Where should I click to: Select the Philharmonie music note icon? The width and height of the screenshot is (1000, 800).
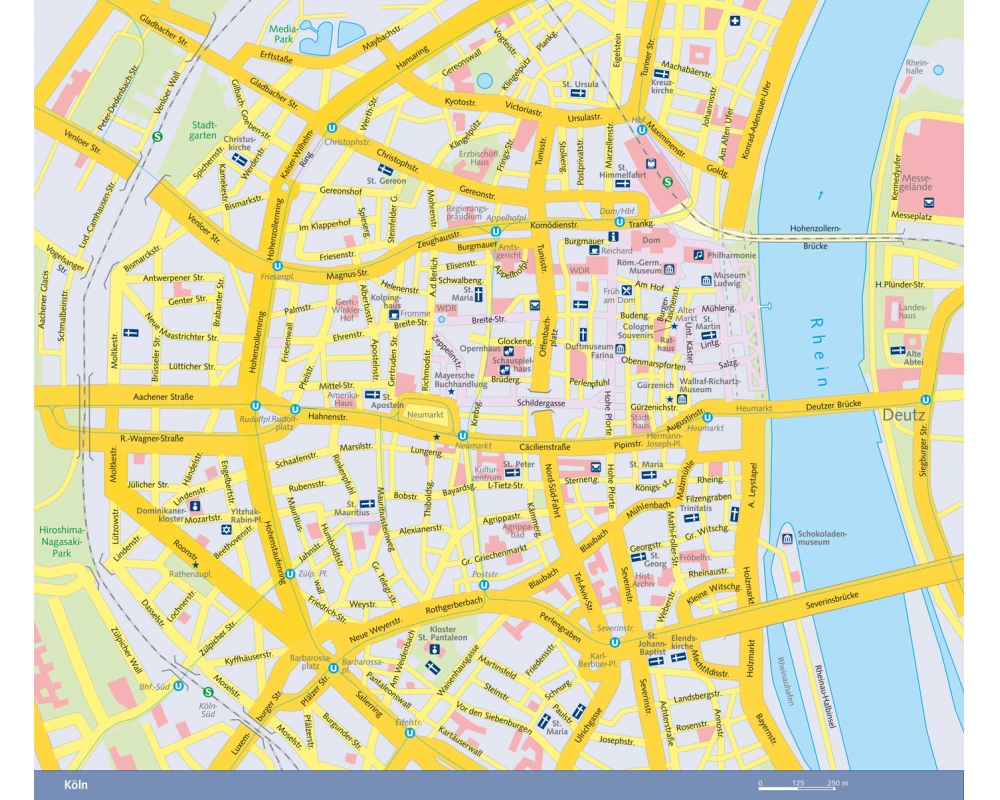pos(699,255)
